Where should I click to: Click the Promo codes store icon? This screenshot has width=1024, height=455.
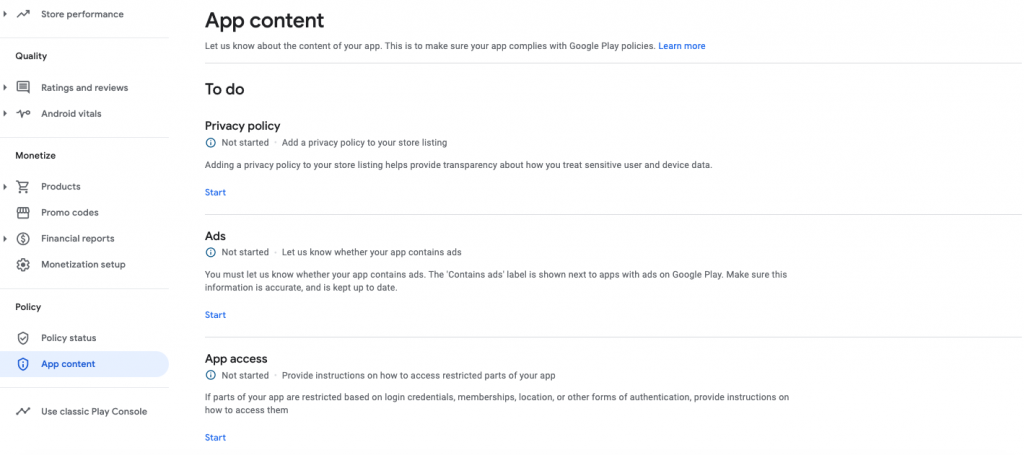[x=23, y=213]
